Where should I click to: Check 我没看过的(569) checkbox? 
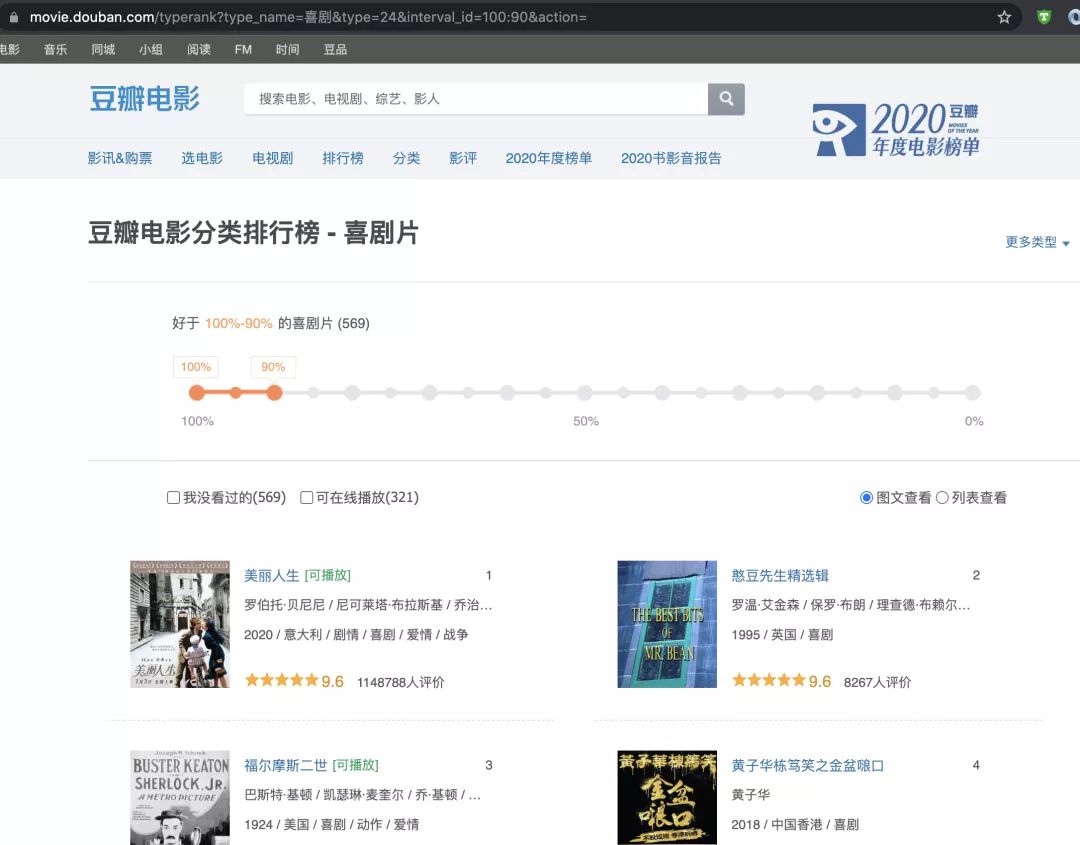click(174, 497)
